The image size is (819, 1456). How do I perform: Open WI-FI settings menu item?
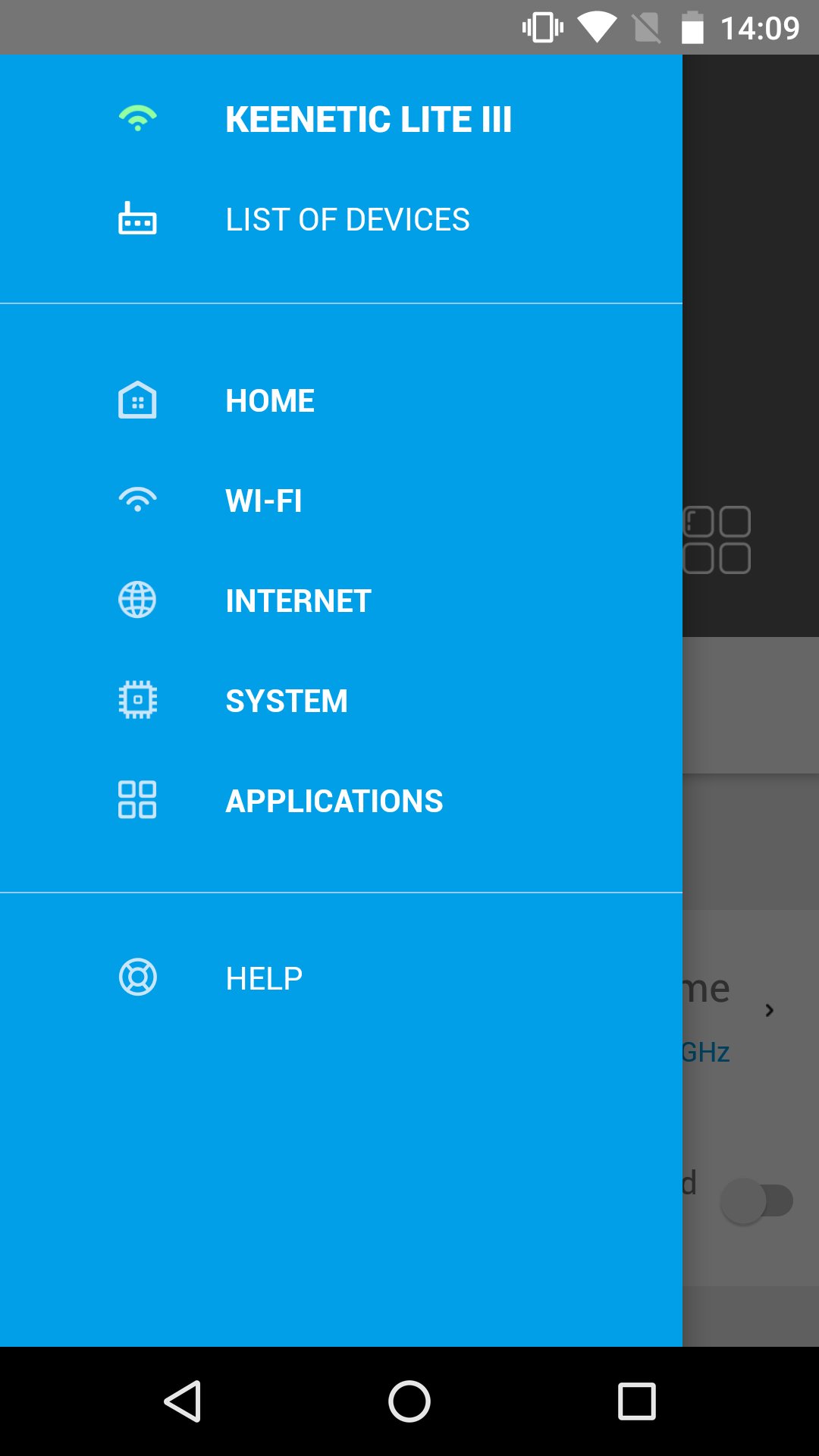pyautogui.click(x=264, y=501)
